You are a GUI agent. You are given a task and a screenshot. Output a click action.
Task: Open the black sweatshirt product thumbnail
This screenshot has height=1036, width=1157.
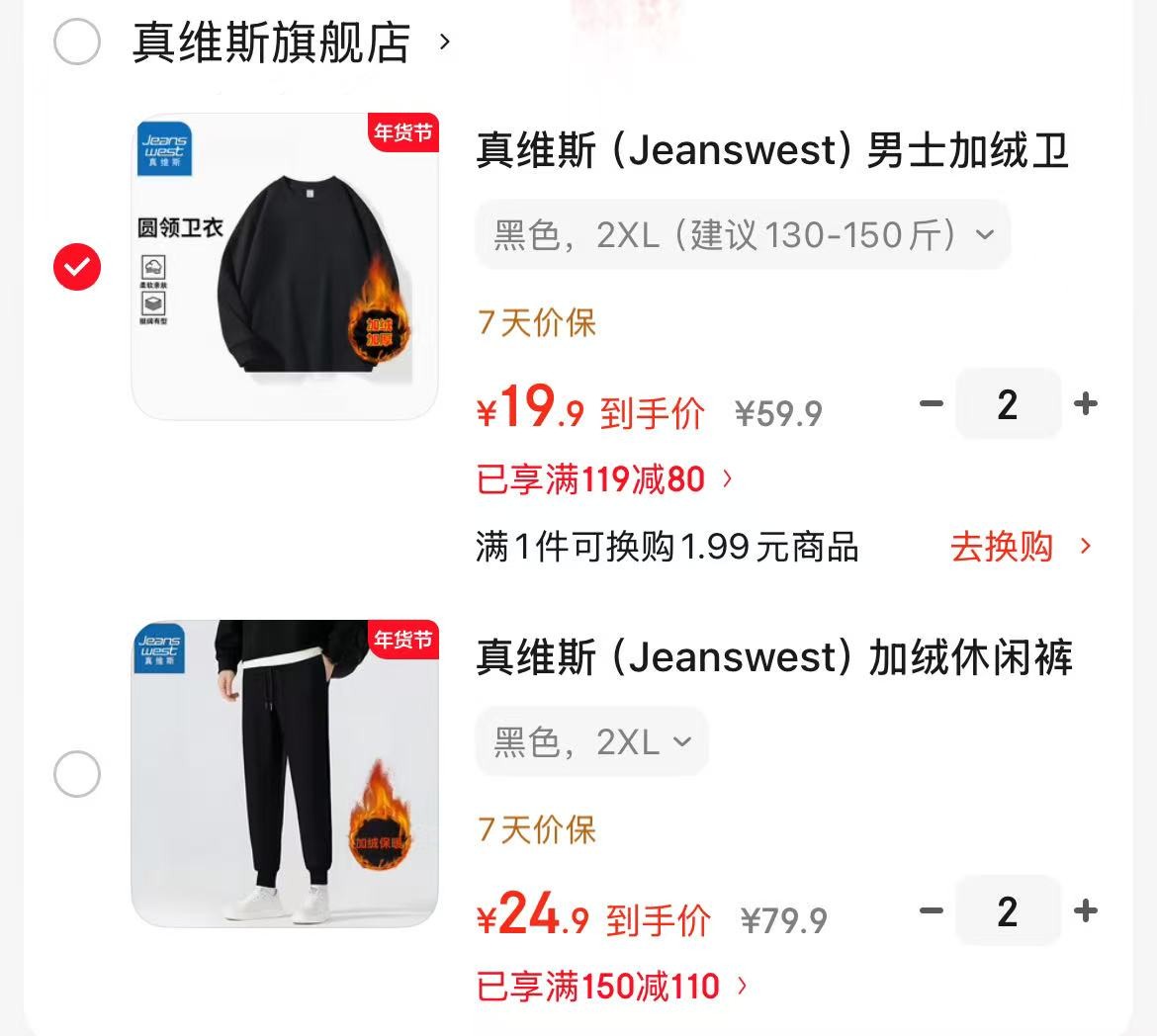[x=285, y=266]
